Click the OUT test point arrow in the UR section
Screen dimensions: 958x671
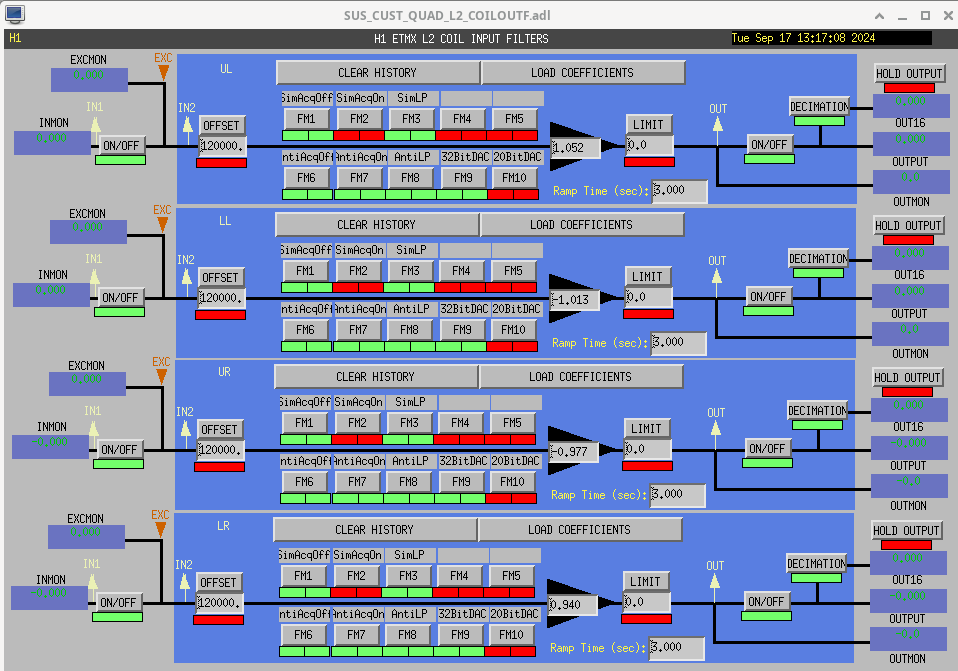tap(715, 428)
